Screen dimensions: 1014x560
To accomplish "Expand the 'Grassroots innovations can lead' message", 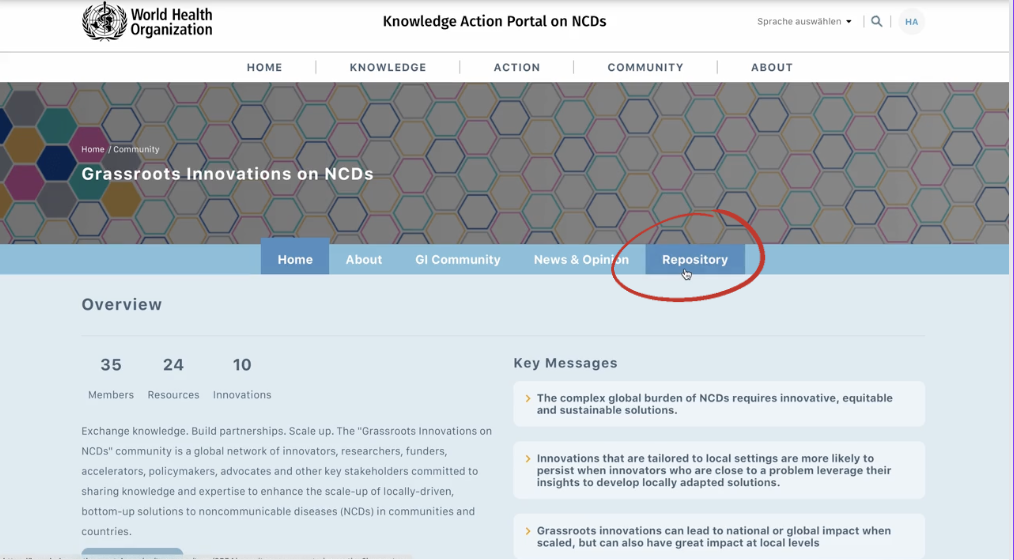I will tap(718, 536).
